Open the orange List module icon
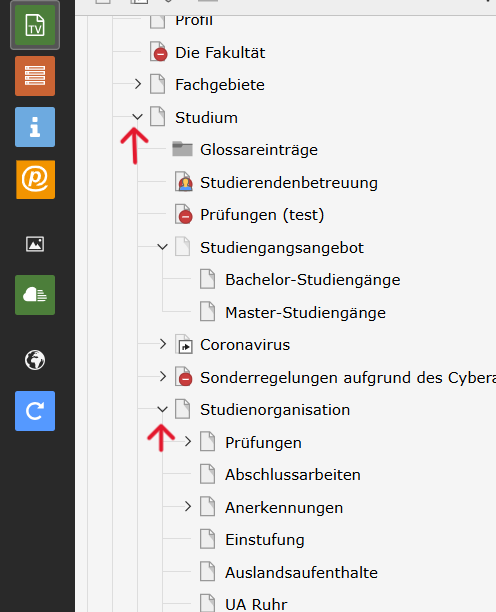496x612 pixels. [35, 76]
